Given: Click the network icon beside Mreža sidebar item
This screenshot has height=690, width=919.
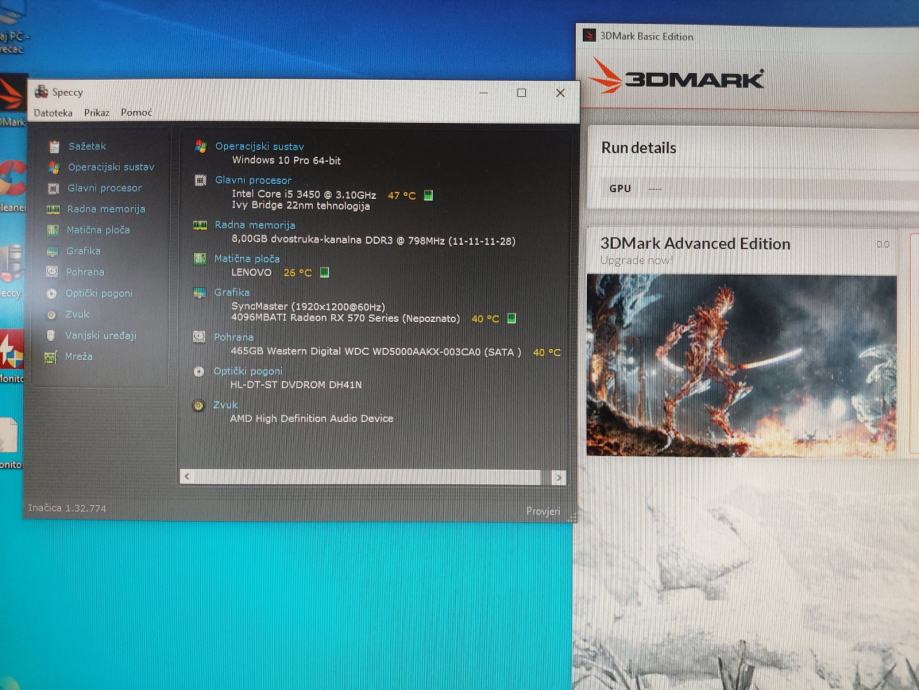Looking at the screenshot, I should 50,357.
